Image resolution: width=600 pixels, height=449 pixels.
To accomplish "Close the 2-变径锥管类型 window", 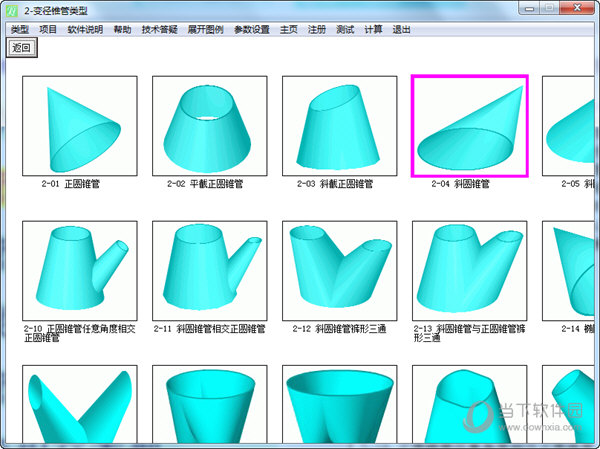I will pos(577,8).
